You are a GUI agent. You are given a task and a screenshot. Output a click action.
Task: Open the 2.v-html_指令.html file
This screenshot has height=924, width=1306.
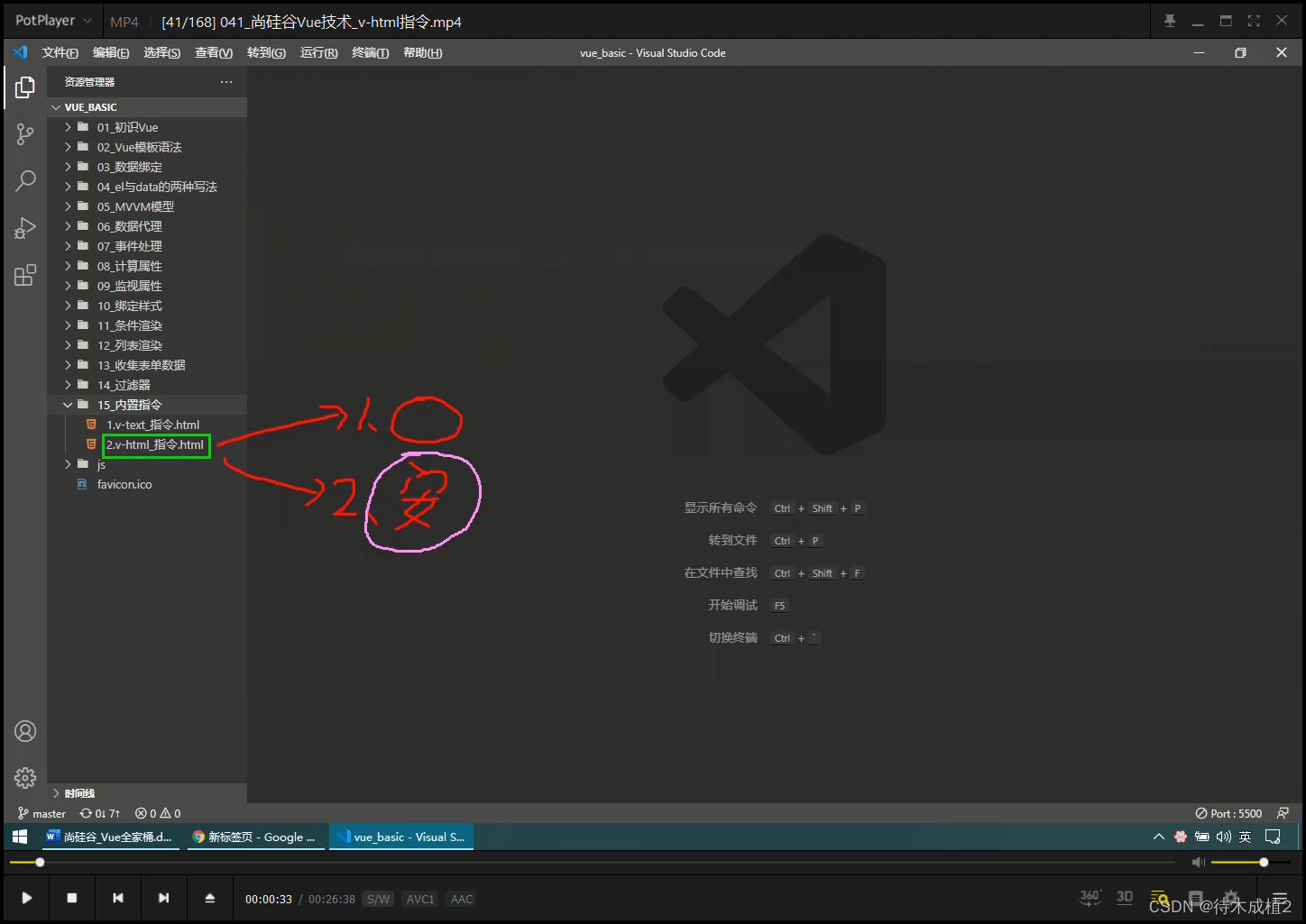(147, 444)
